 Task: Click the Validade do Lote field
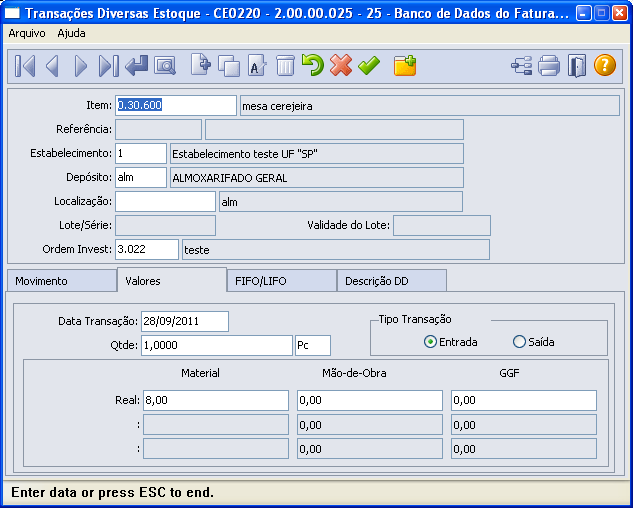pos(442,225)
